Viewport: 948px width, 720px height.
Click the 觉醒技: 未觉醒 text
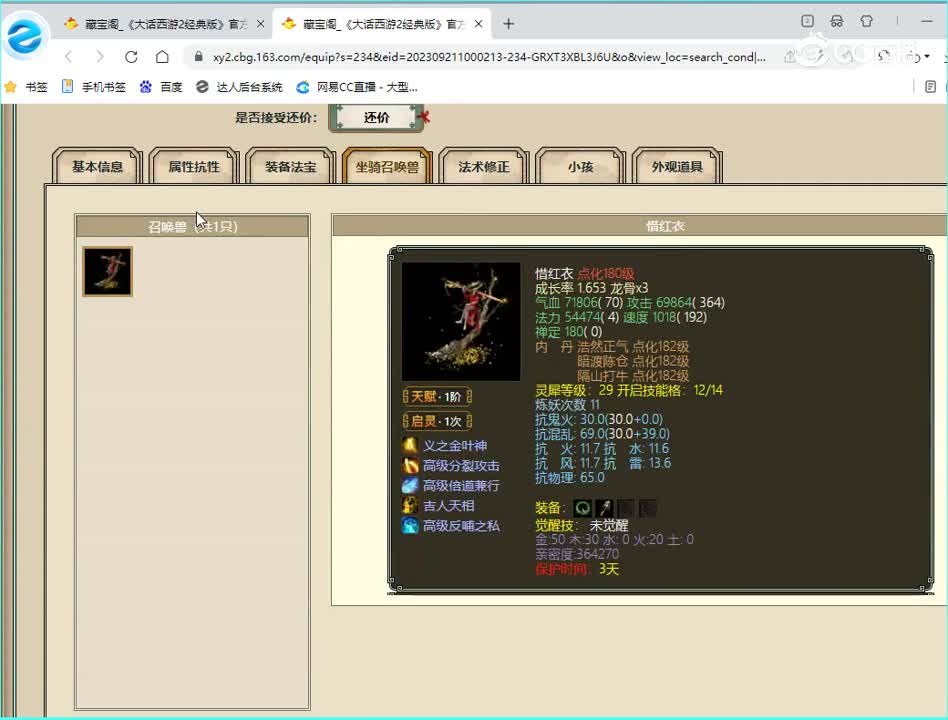(582, 525)
